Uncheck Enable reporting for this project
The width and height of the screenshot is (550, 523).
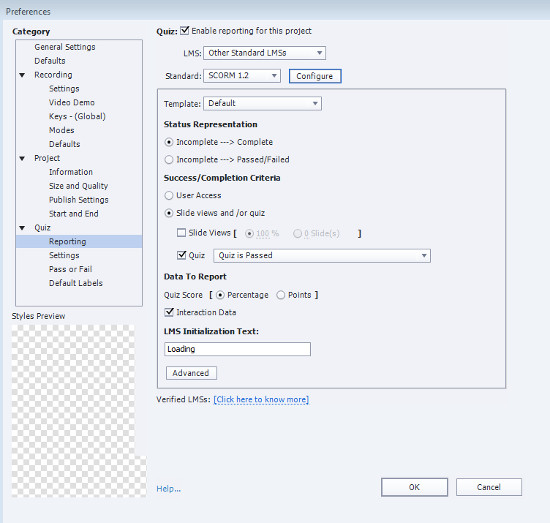(185, 31)
